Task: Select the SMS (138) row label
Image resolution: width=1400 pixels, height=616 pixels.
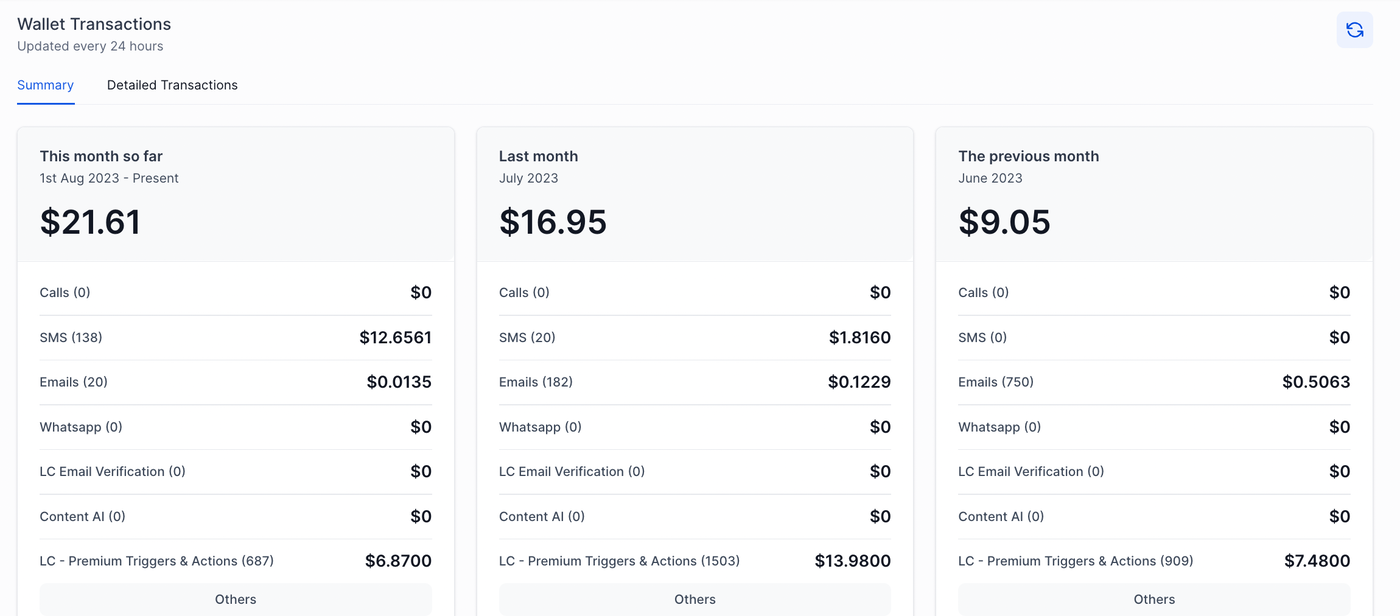Action: click(71, 338)
